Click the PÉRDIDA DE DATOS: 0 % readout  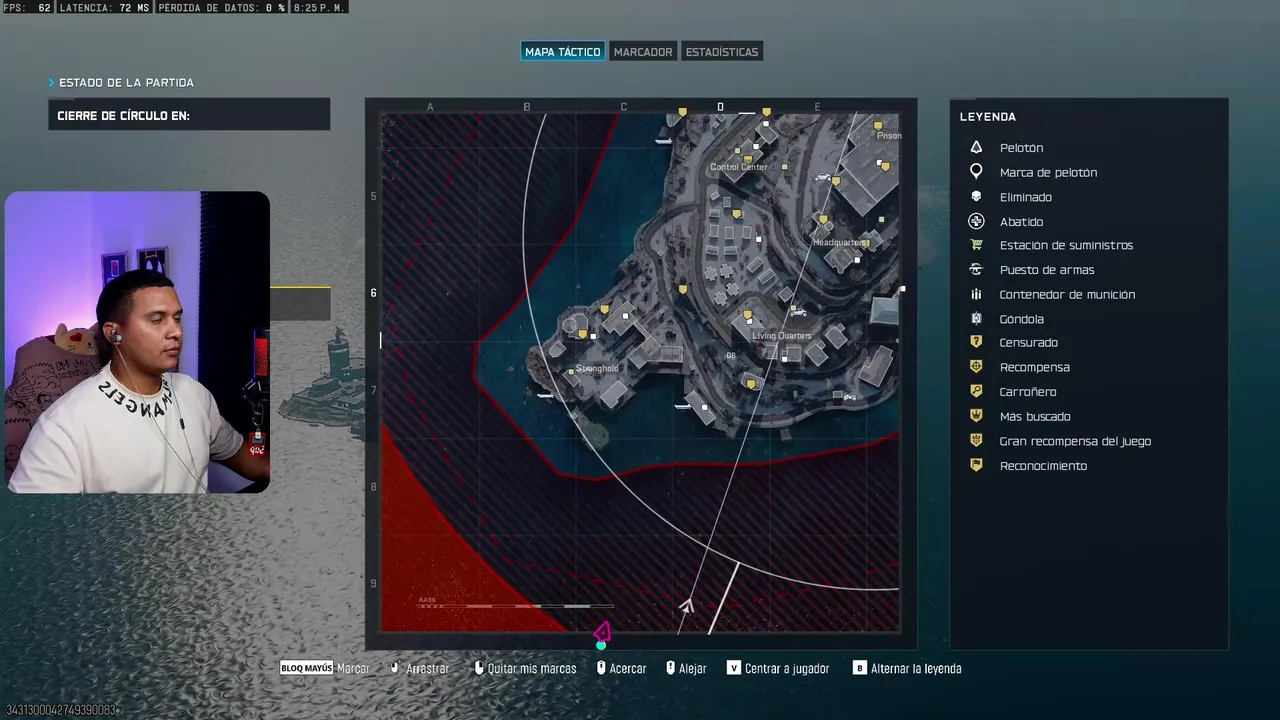point(222,8)
